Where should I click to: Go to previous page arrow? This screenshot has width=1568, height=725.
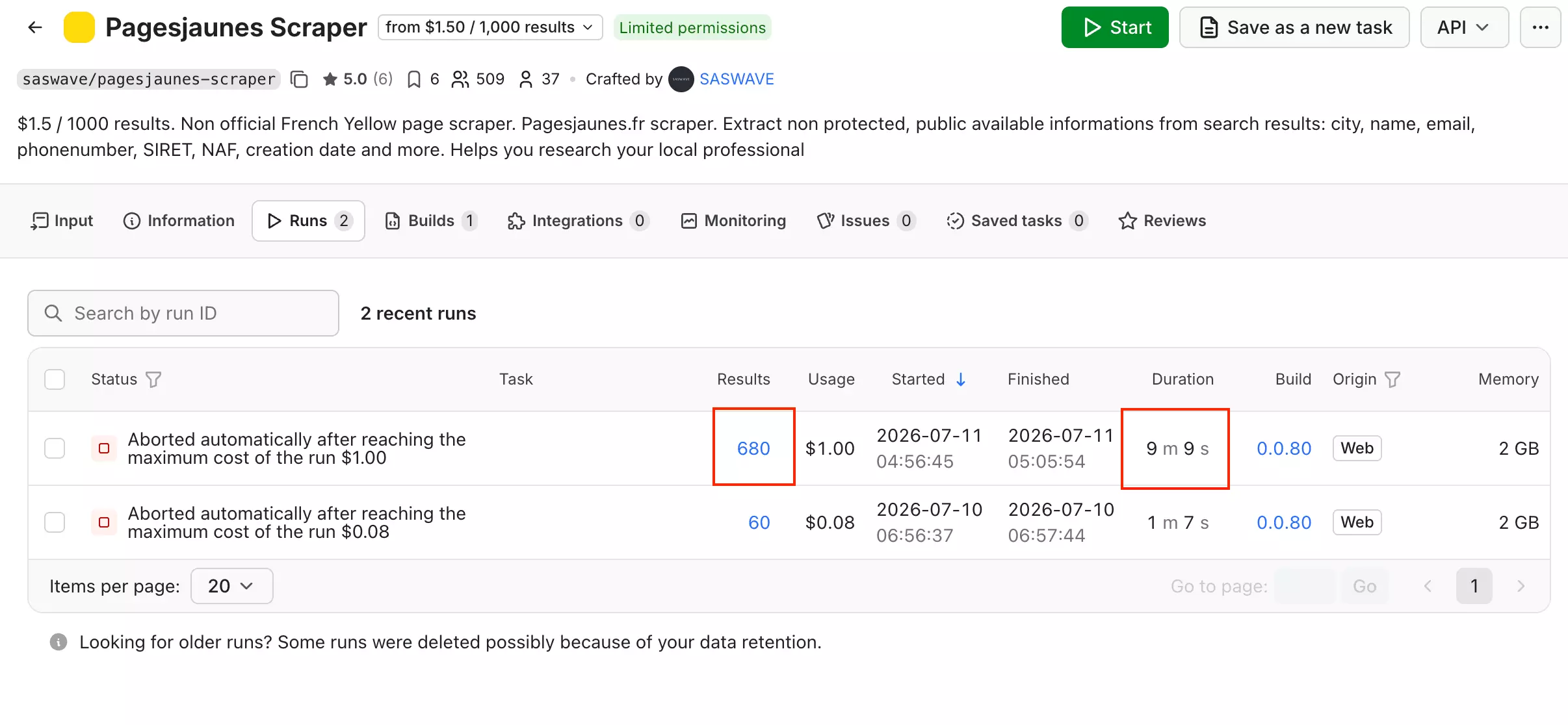[1428, 586]
